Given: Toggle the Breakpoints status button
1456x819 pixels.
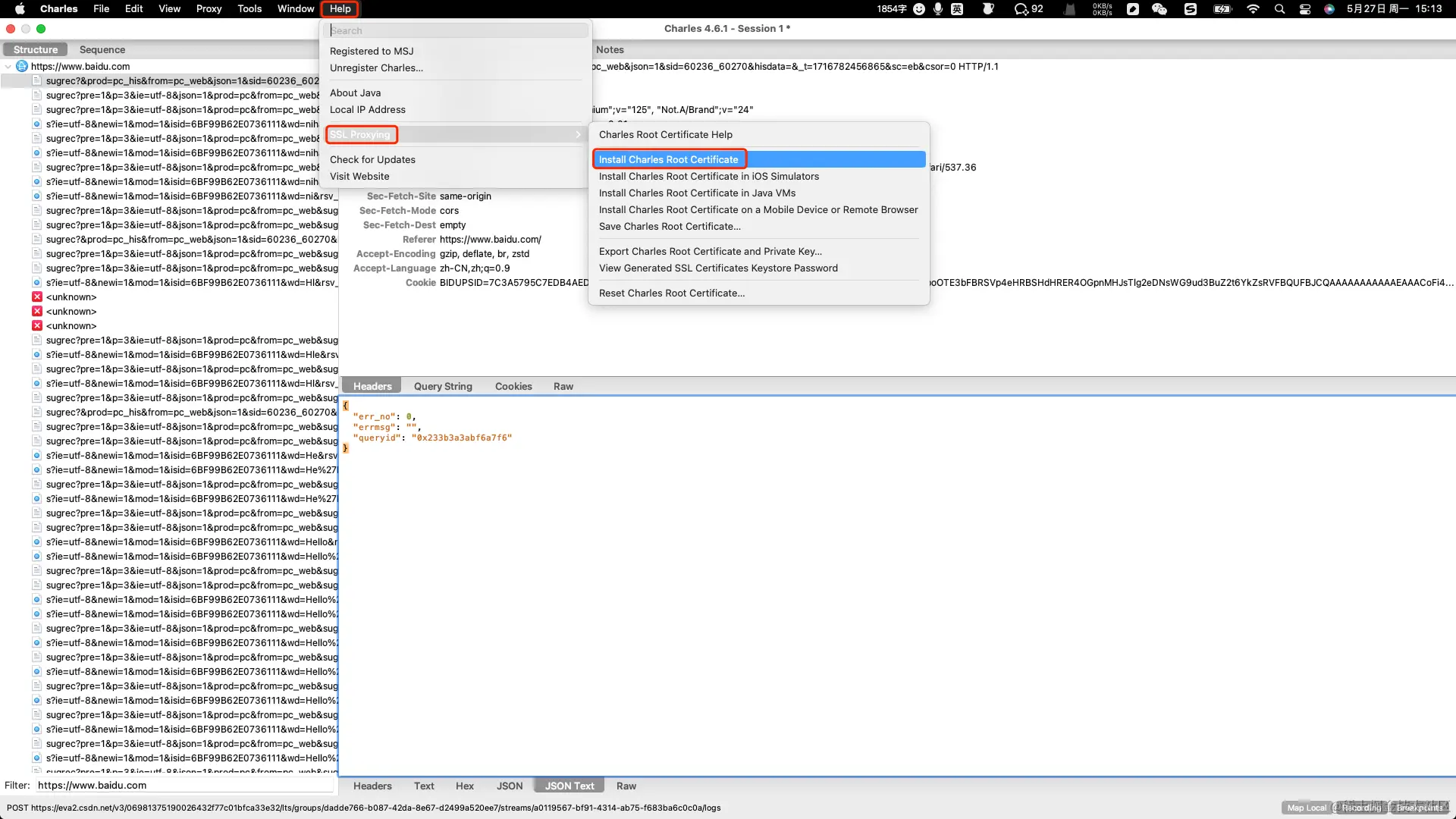Looking at the screenshot, I should [1420, 808].
